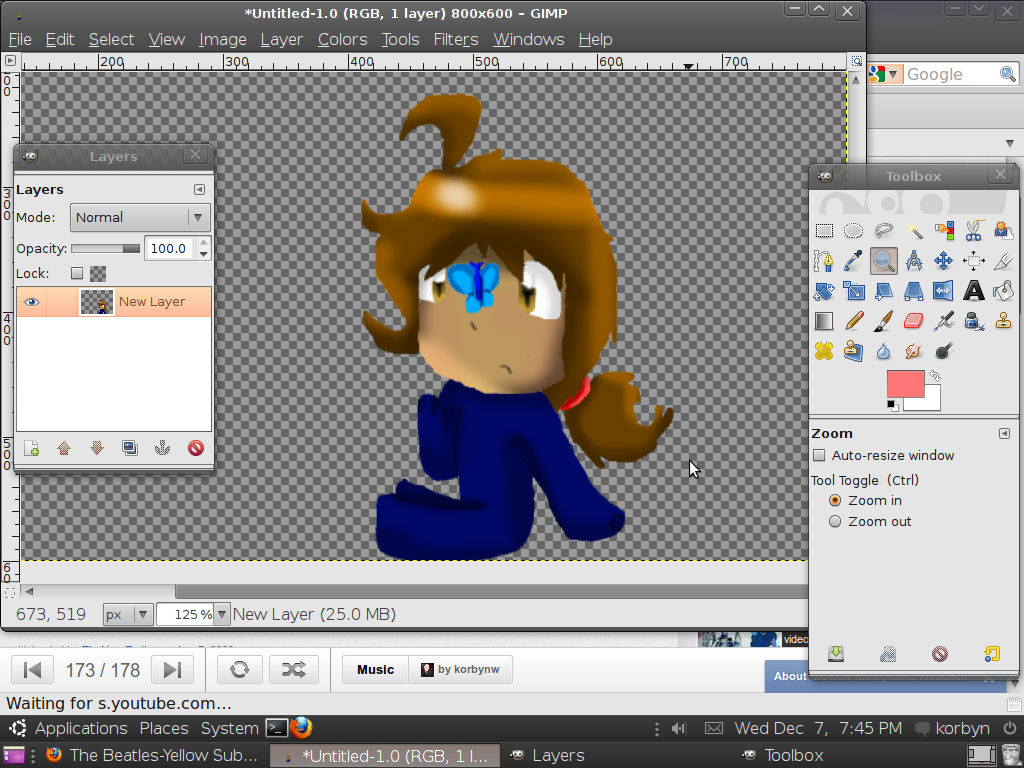Select the Airbrush tool
This screenshot has height=768, width=1024.
[x=944, y=321]
